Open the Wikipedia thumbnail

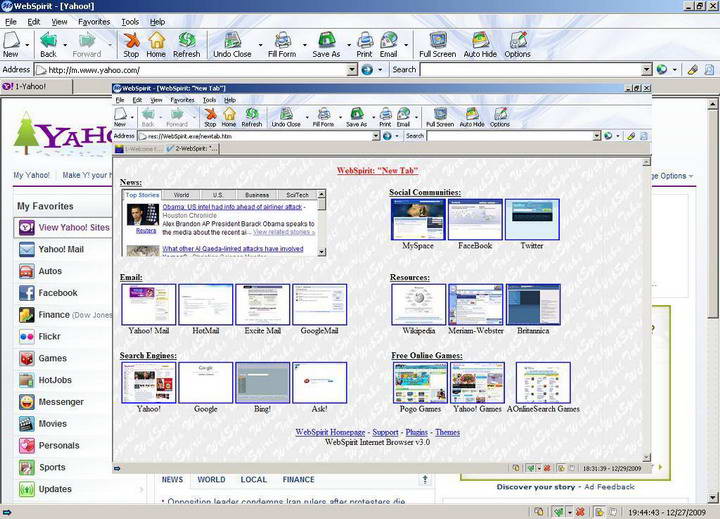tap(419, 305)
